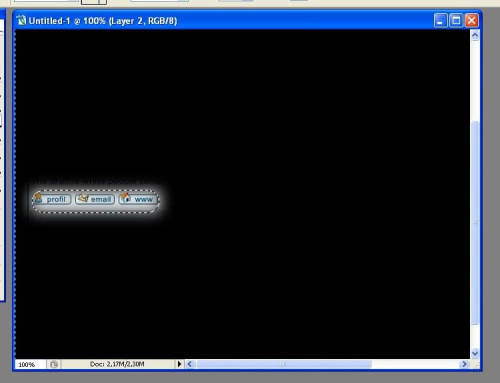
Task: Minimize the Untitled-1 document window
Action: click(440, 21)
